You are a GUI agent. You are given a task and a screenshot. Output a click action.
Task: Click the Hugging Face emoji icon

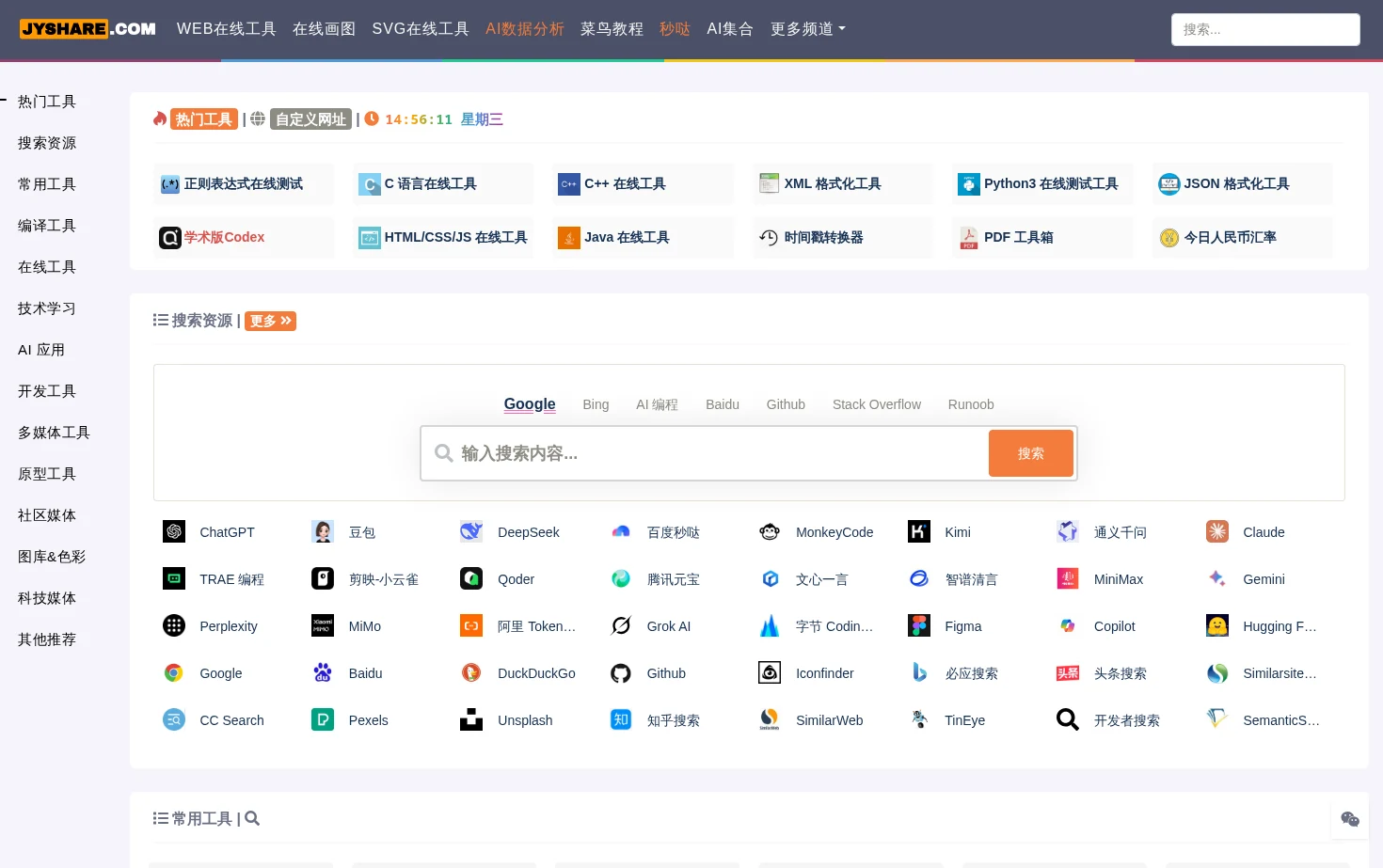(1217, 626)
